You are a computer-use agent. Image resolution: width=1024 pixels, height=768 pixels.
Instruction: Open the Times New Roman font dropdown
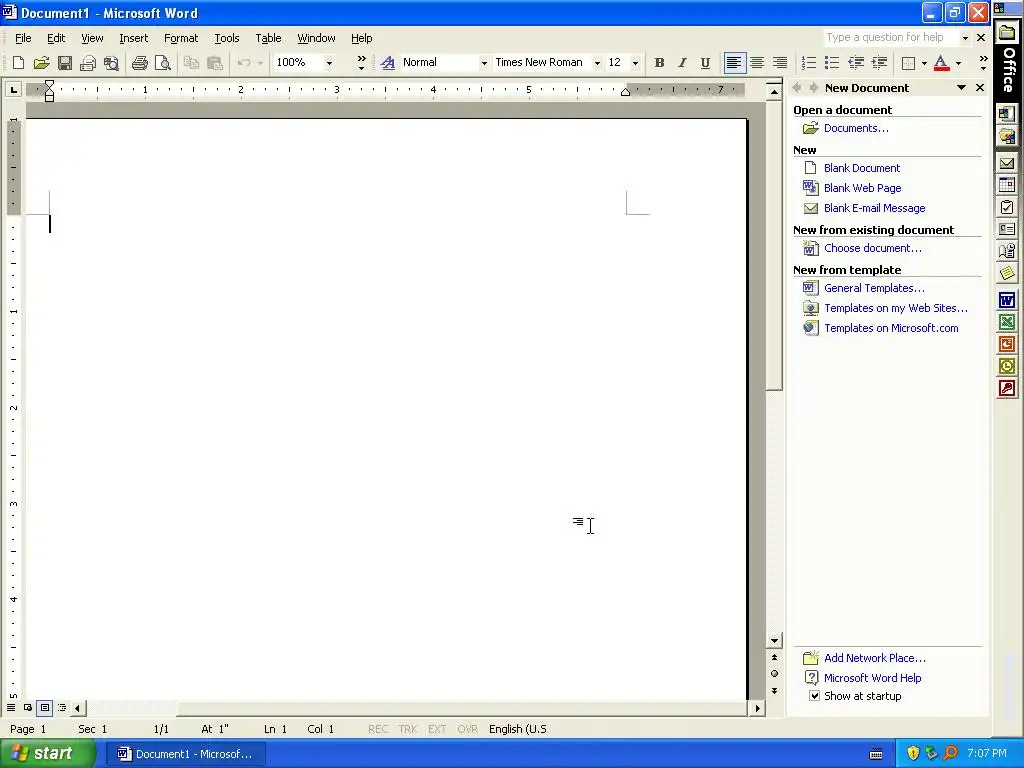point(597,63)
